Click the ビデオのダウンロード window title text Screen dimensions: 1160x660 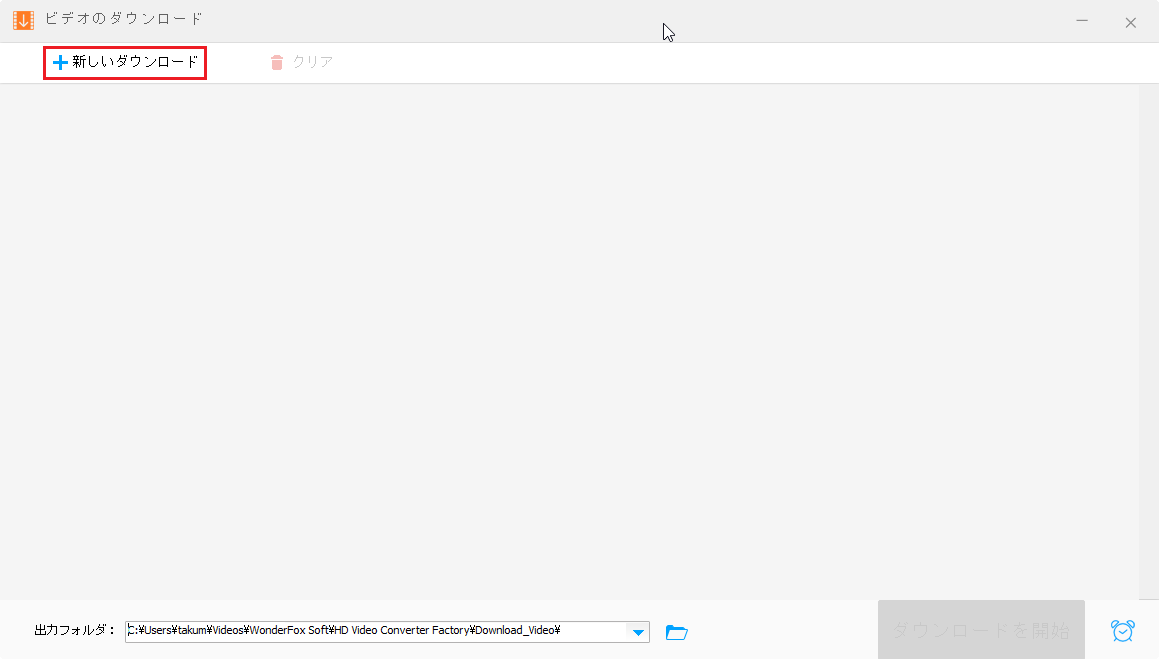(124, 20)
